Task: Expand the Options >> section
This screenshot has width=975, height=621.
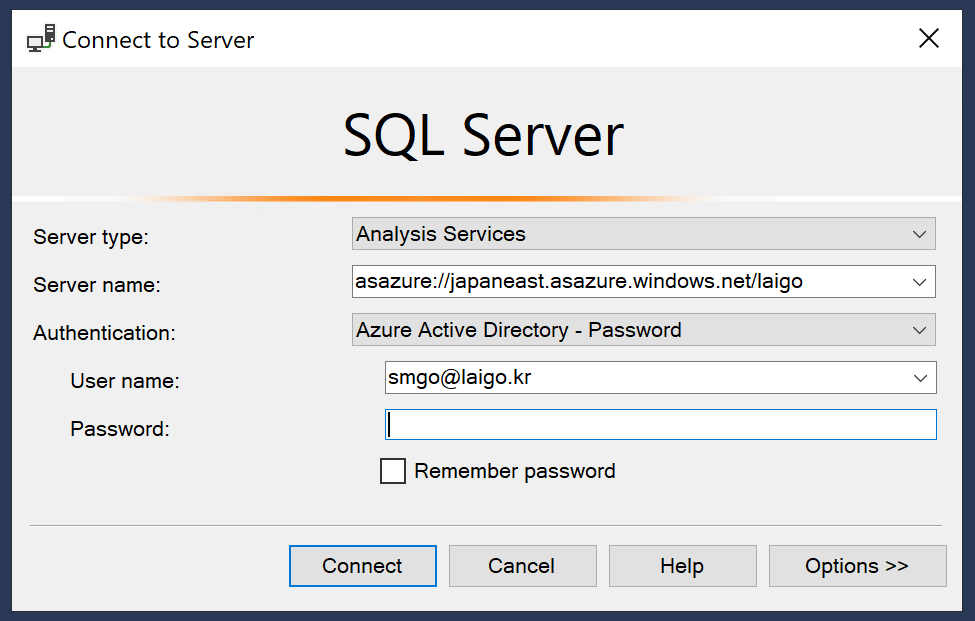Action: (857, 566)
